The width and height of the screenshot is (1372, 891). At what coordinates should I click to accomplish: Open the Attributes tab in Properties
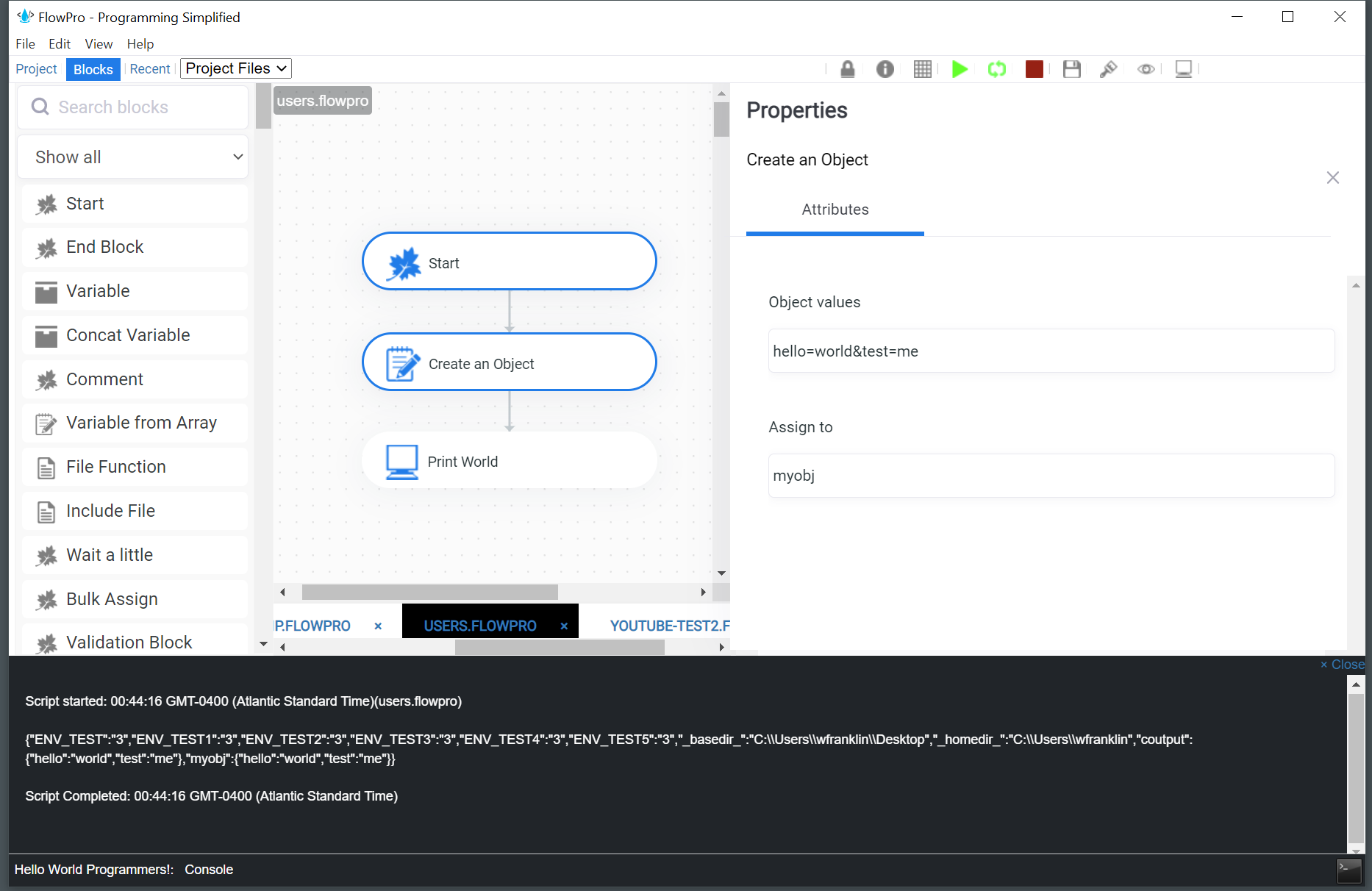point(835,210)
